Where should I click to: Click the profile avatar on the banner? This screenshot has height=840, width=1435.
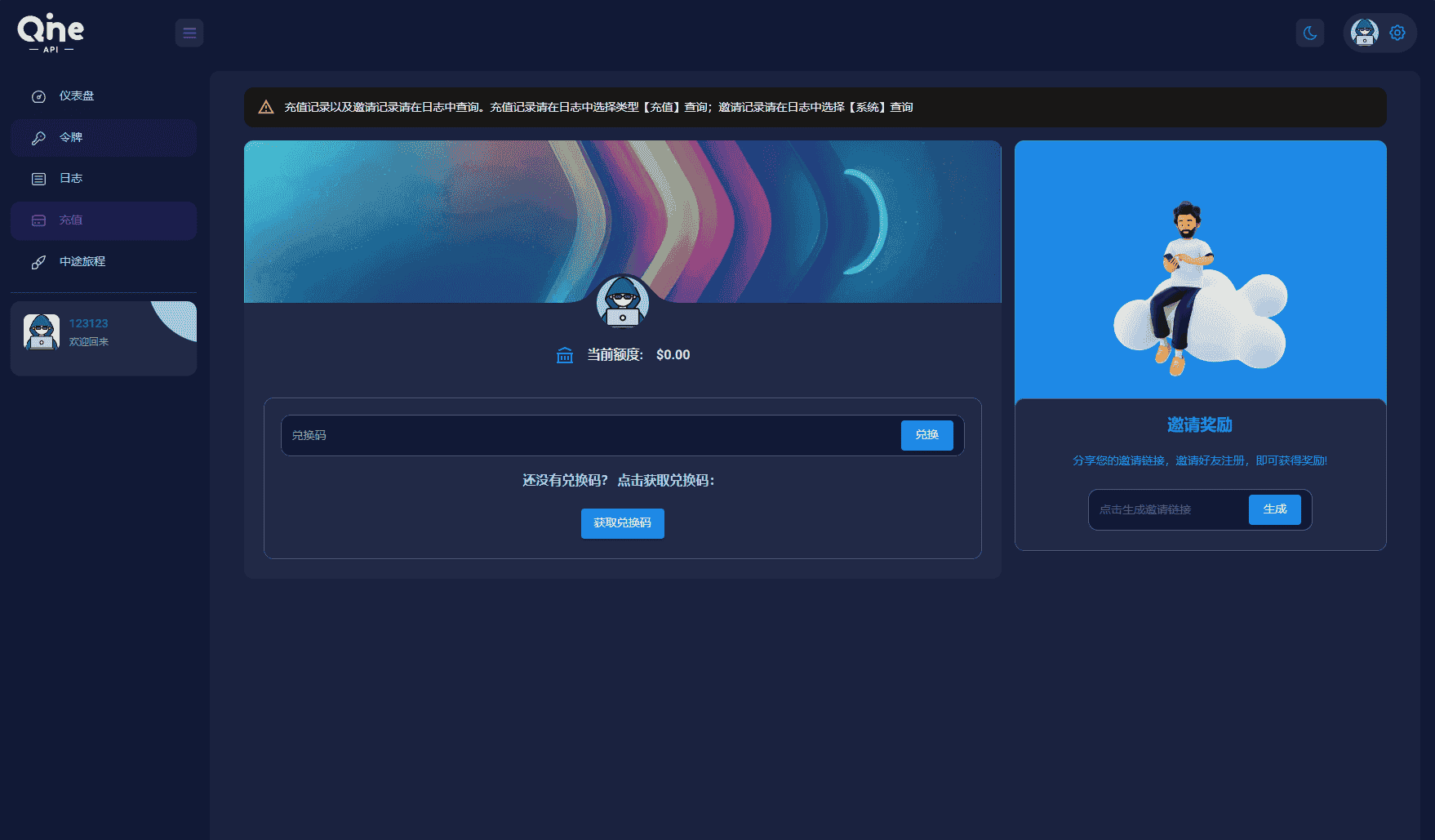click(x=623, y=301)
